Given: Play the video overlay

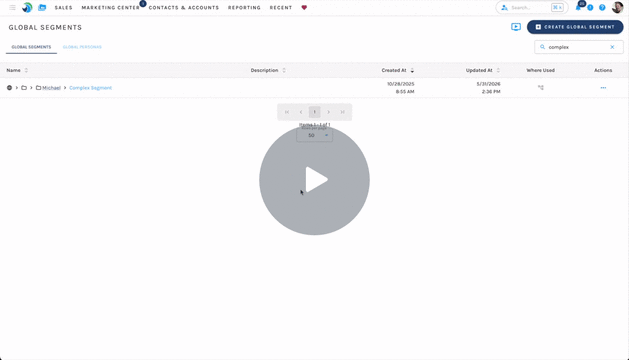Looking at the screenshot, I should tap(314, 180).
